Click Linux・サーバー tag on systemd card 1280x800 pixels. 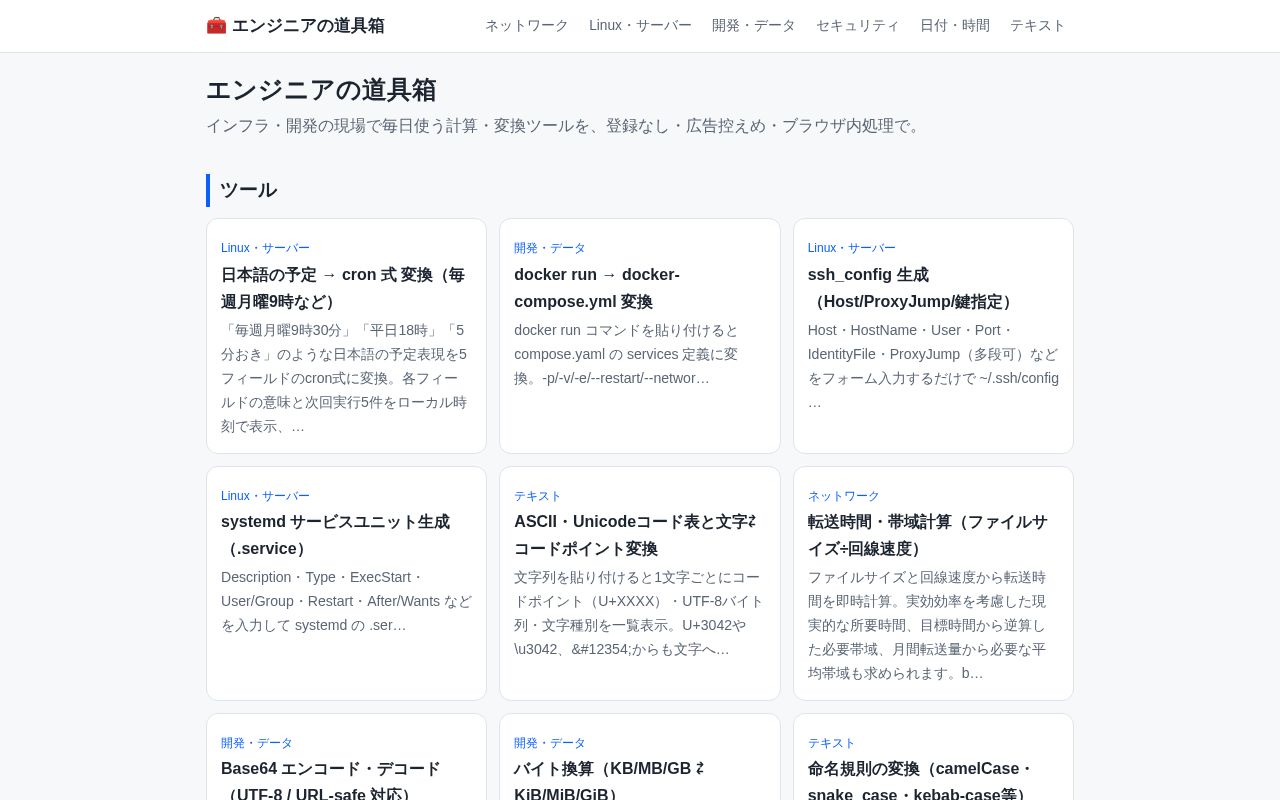click(x=265, y=496)
